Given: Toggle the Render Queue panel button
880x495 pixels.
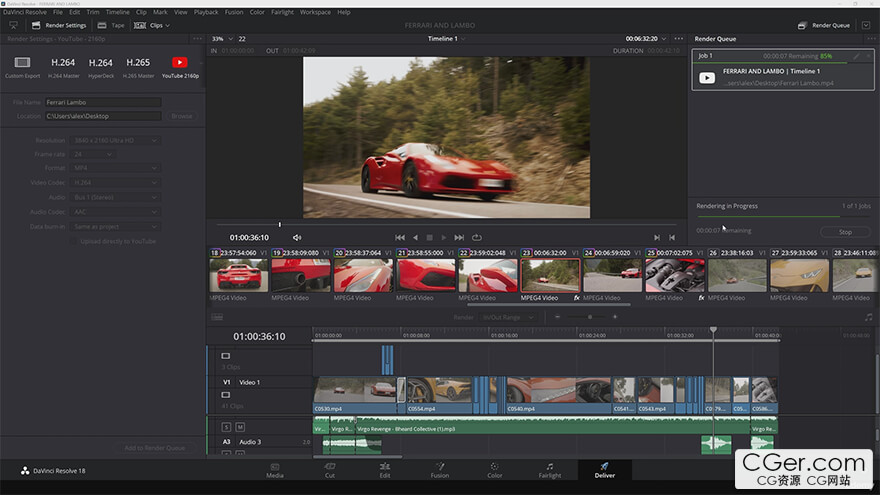Looking at the screenshot, I should tap(824, 25).
